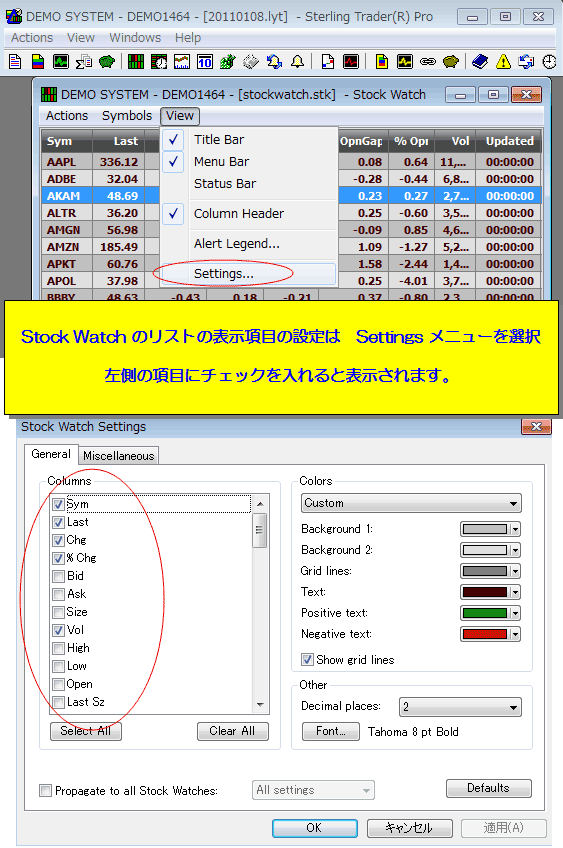
Task: Click the color-striped document toolbar icon
Action: tap(38, 62)
